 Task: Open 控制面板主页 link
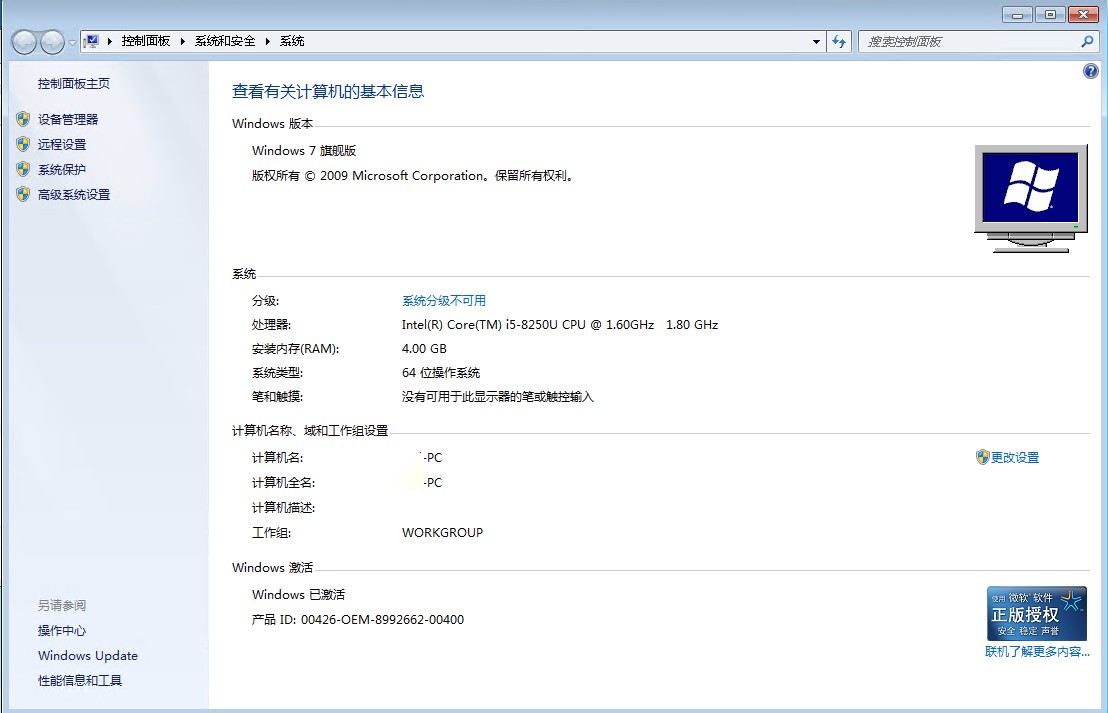(x=73, y=83)
